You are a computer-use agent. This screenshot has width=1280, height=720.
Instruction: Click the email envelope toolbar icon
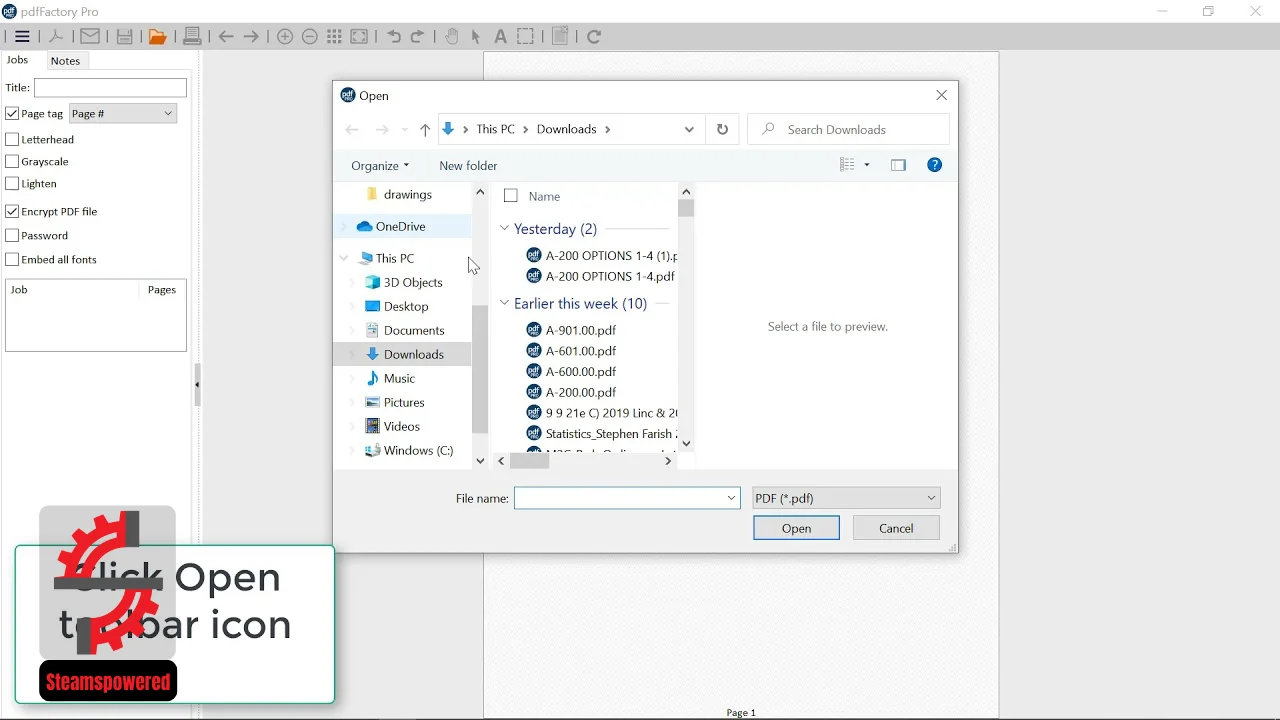(90, 37)
